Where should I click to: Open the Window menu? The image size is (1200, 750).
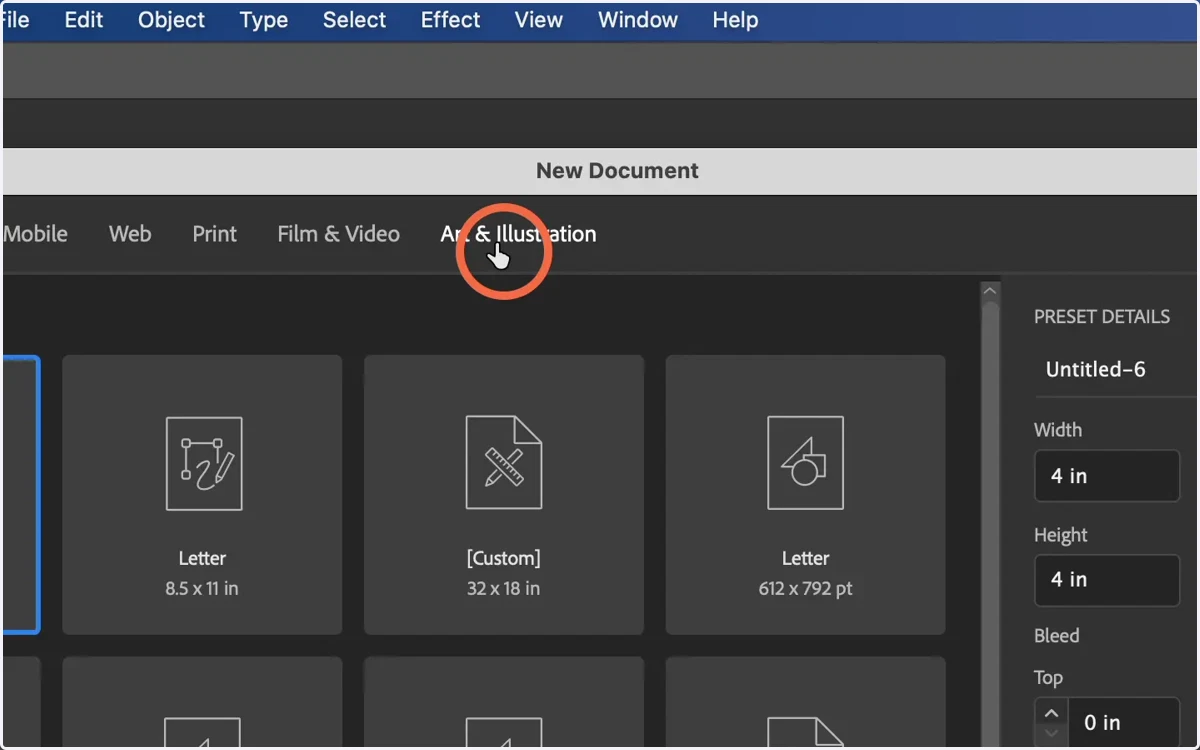click(x=638, y=20)
